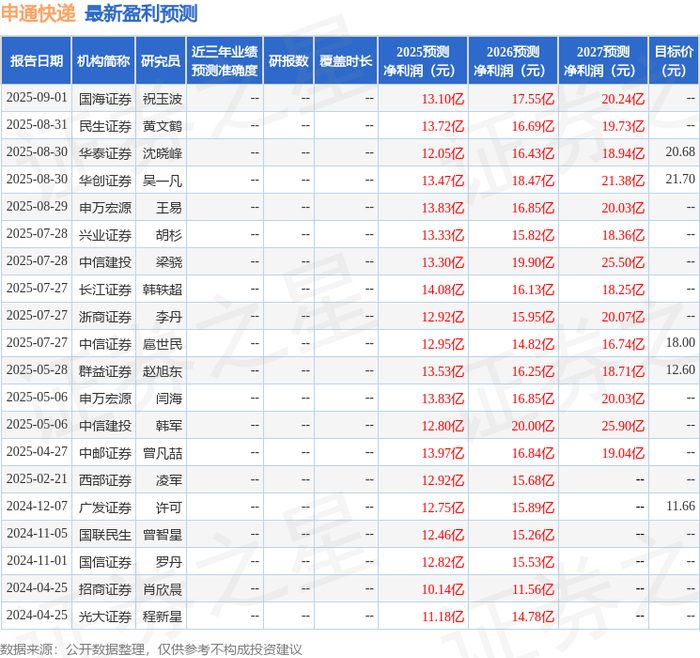
Task: Select the 兴业证券 institution cell
Action: [x=105, y=235]
